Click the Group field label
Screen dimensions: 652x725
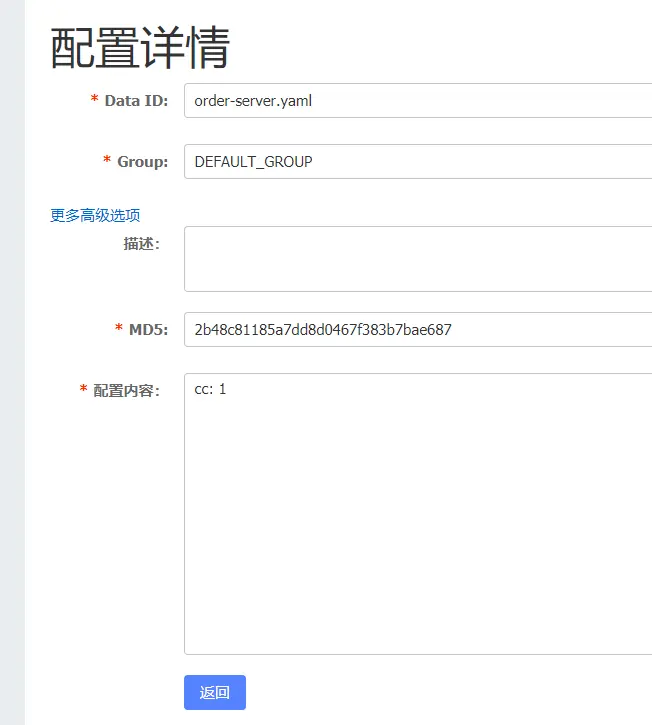[142, 161]
